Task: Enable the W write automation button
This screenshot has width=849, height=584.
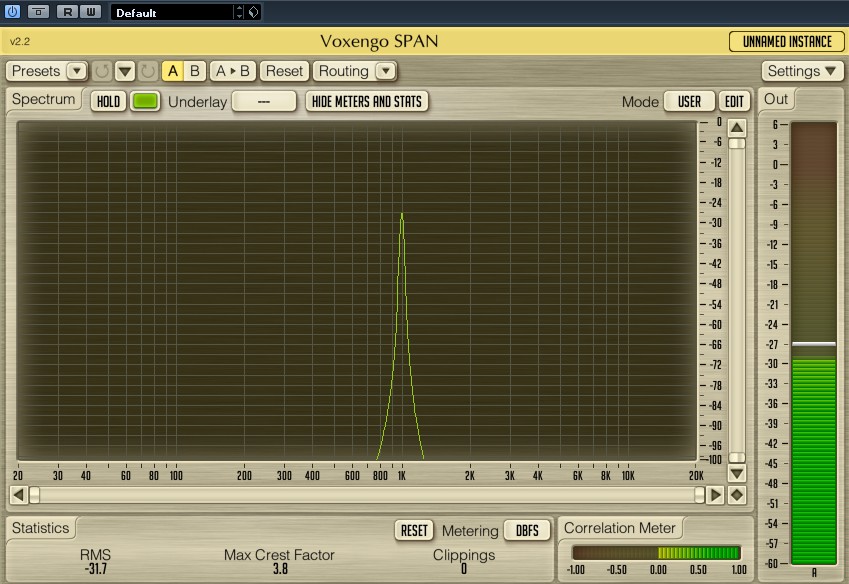Action: point(89,12)
